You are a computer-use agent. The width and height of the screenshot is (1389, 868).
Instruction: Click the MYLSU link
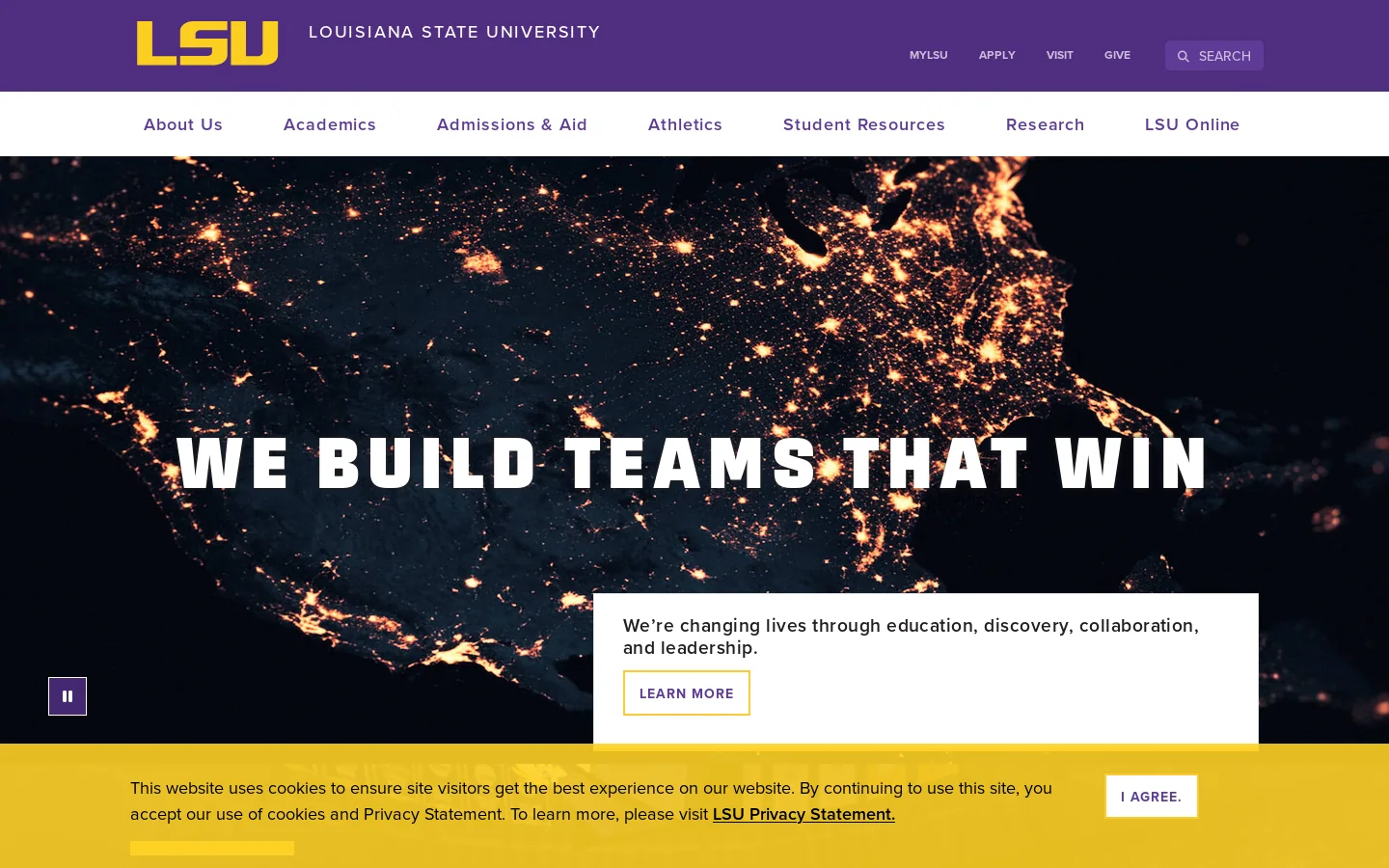pos(929,55)
